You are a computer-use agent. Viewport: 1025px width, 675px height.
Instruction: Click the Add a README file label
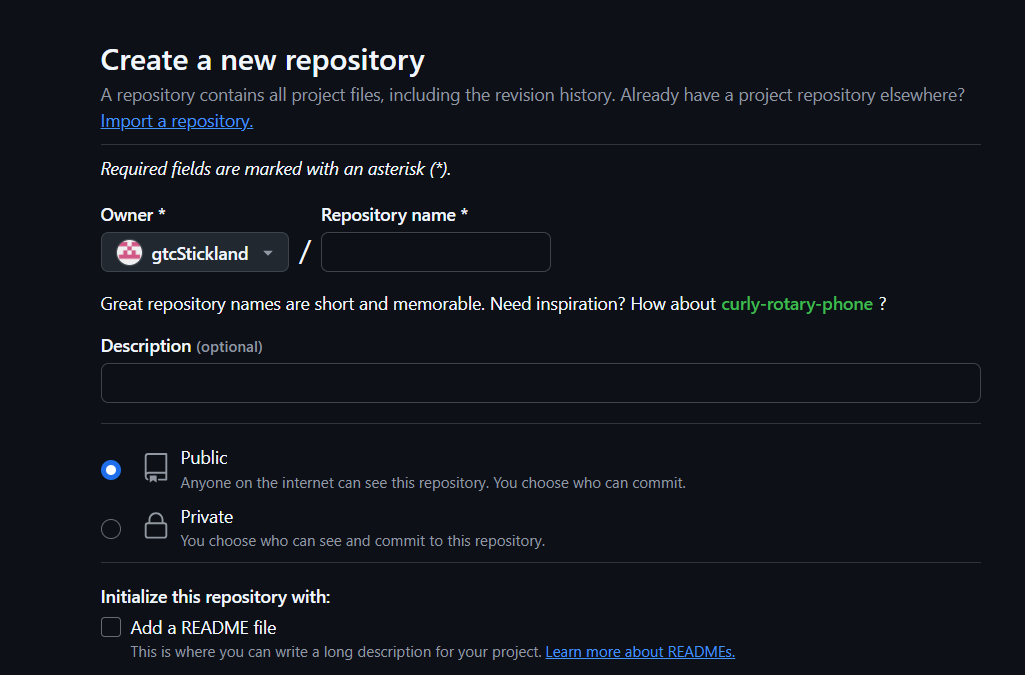[x=203, y=628]
